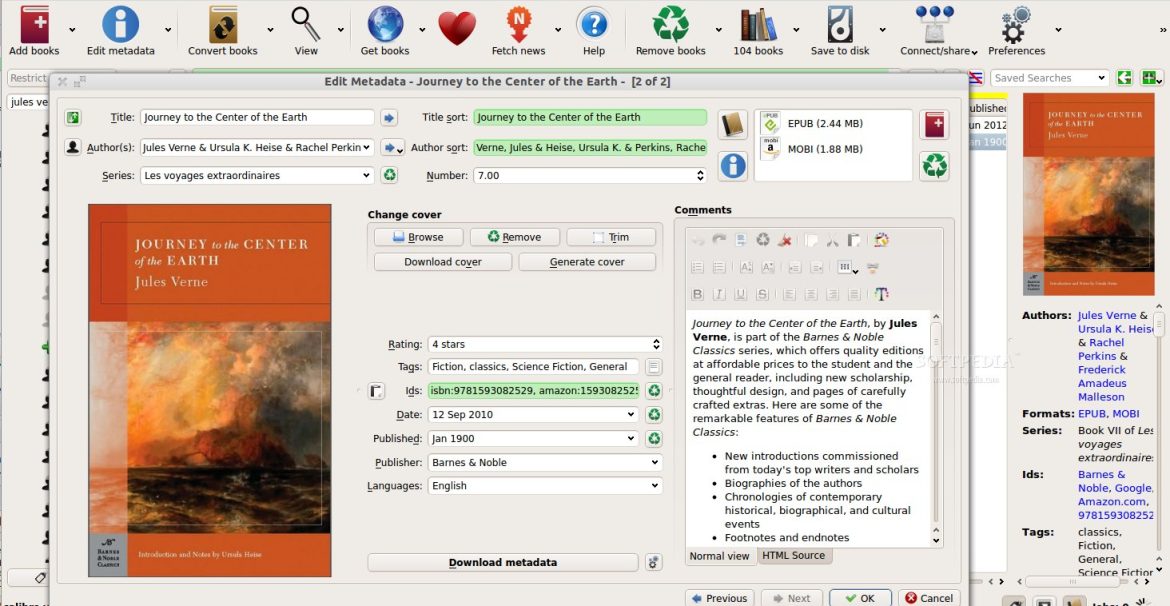Click the Download metadata button
The image size is (1170, 606).
click(503, 563)
